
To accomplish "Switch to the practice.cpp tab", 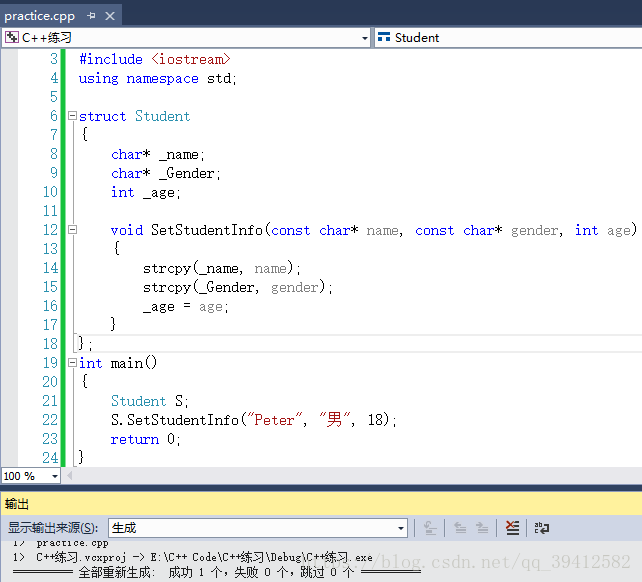I will pos(40,16).
